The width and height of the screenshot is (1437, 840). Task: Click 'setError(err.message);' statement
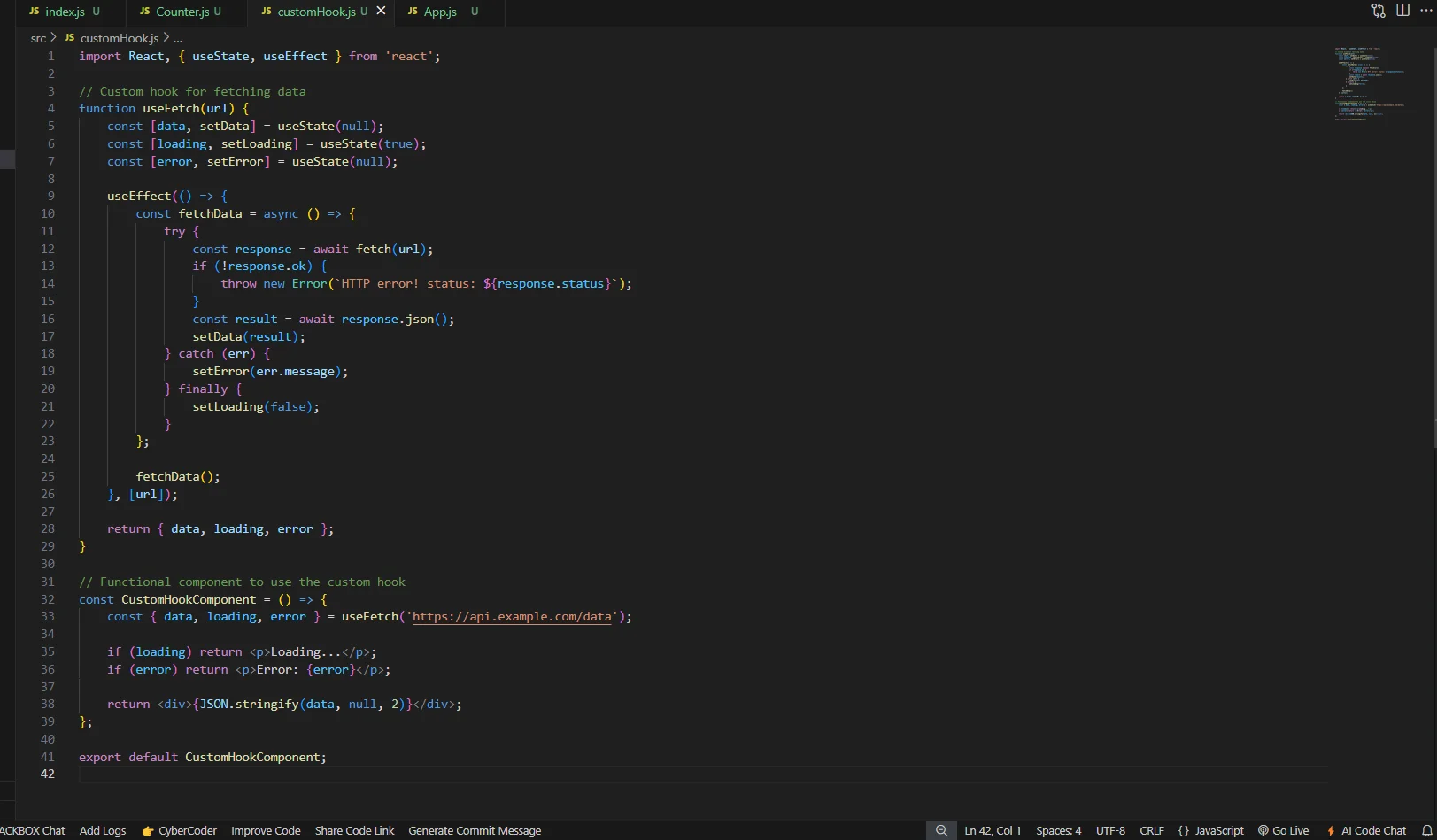[x=270, y=371]
